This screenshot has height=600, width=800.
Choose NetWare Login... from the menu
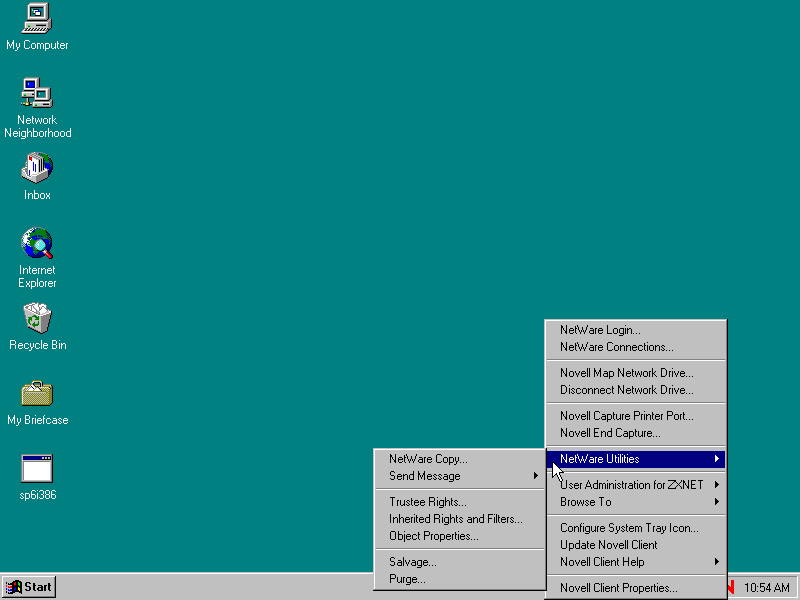(636, 330)
